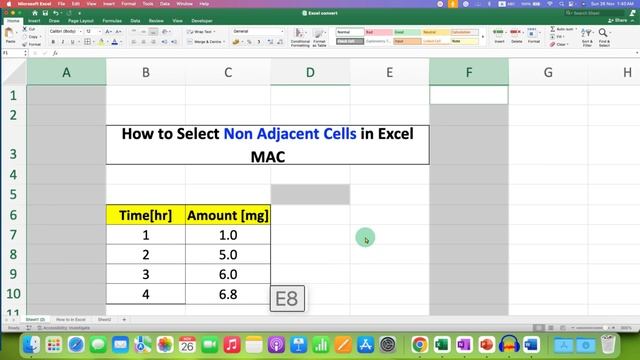Click the Format painter brush icon
The image size is (640, 360).
[x=24, y=44]
